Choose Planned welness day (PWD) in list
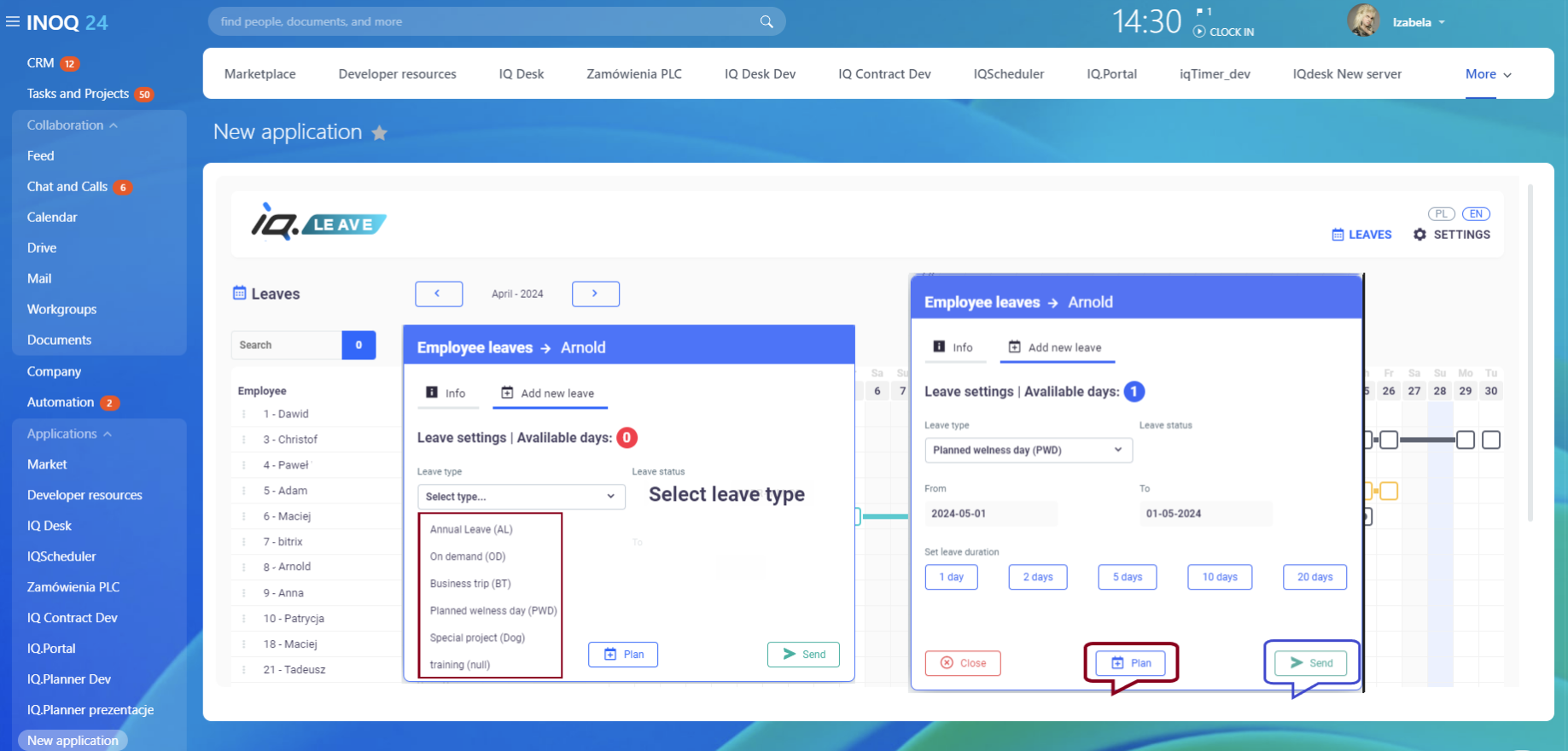Screen dimensions: 1568x751 [493, 611]
